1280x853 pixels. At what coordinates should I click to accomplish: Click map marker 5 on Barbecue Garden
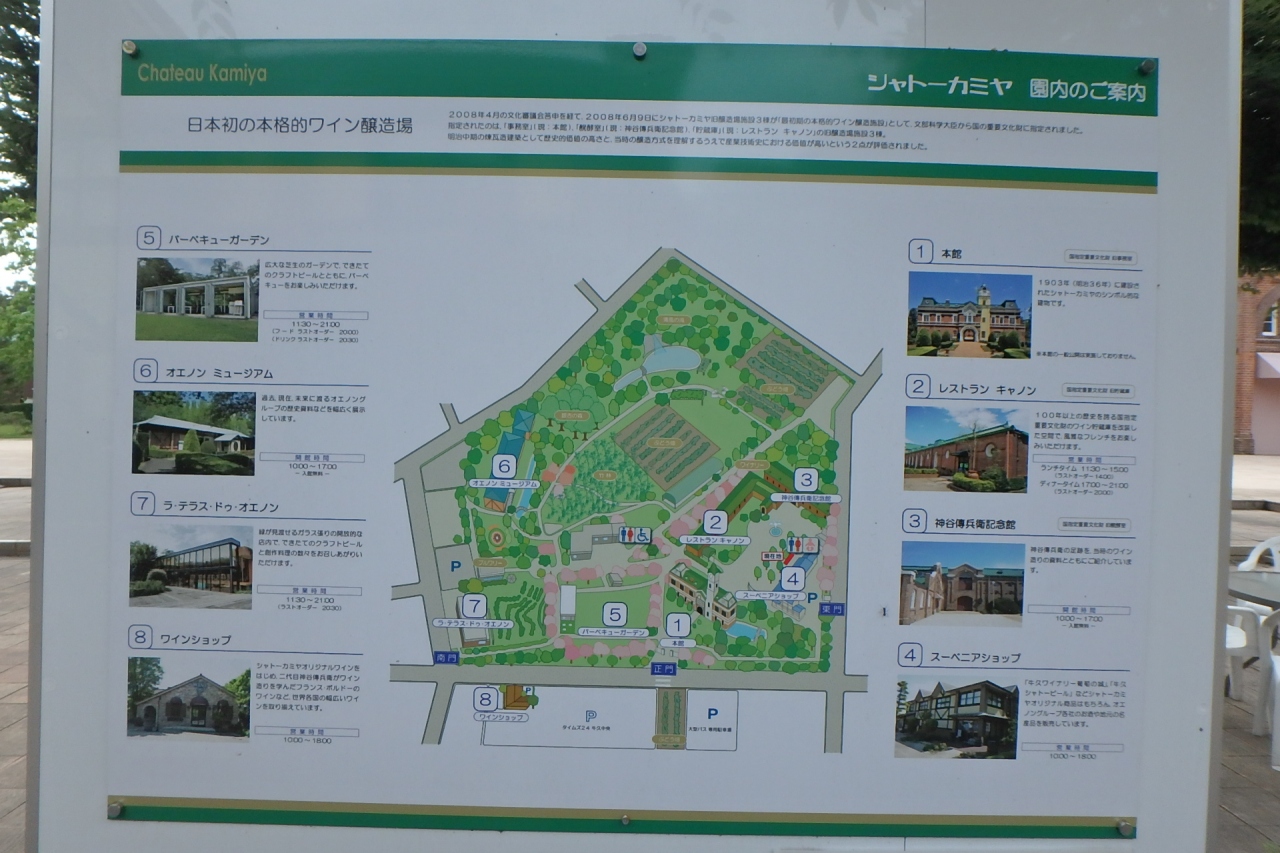pyautogui.click(x=615, y=614)
